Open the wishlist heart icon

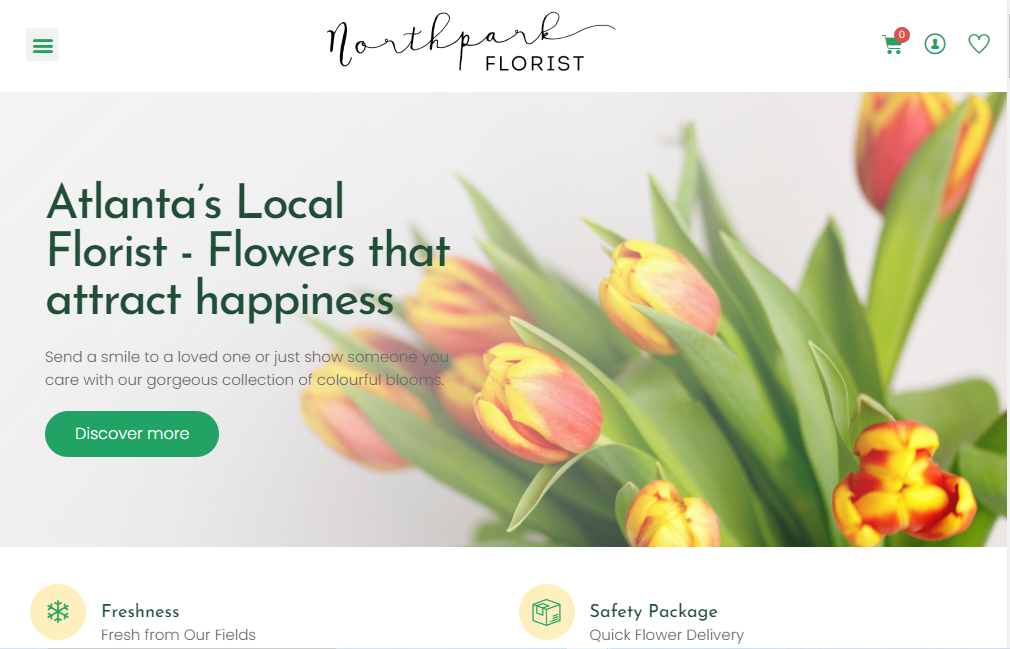[978, 44]
